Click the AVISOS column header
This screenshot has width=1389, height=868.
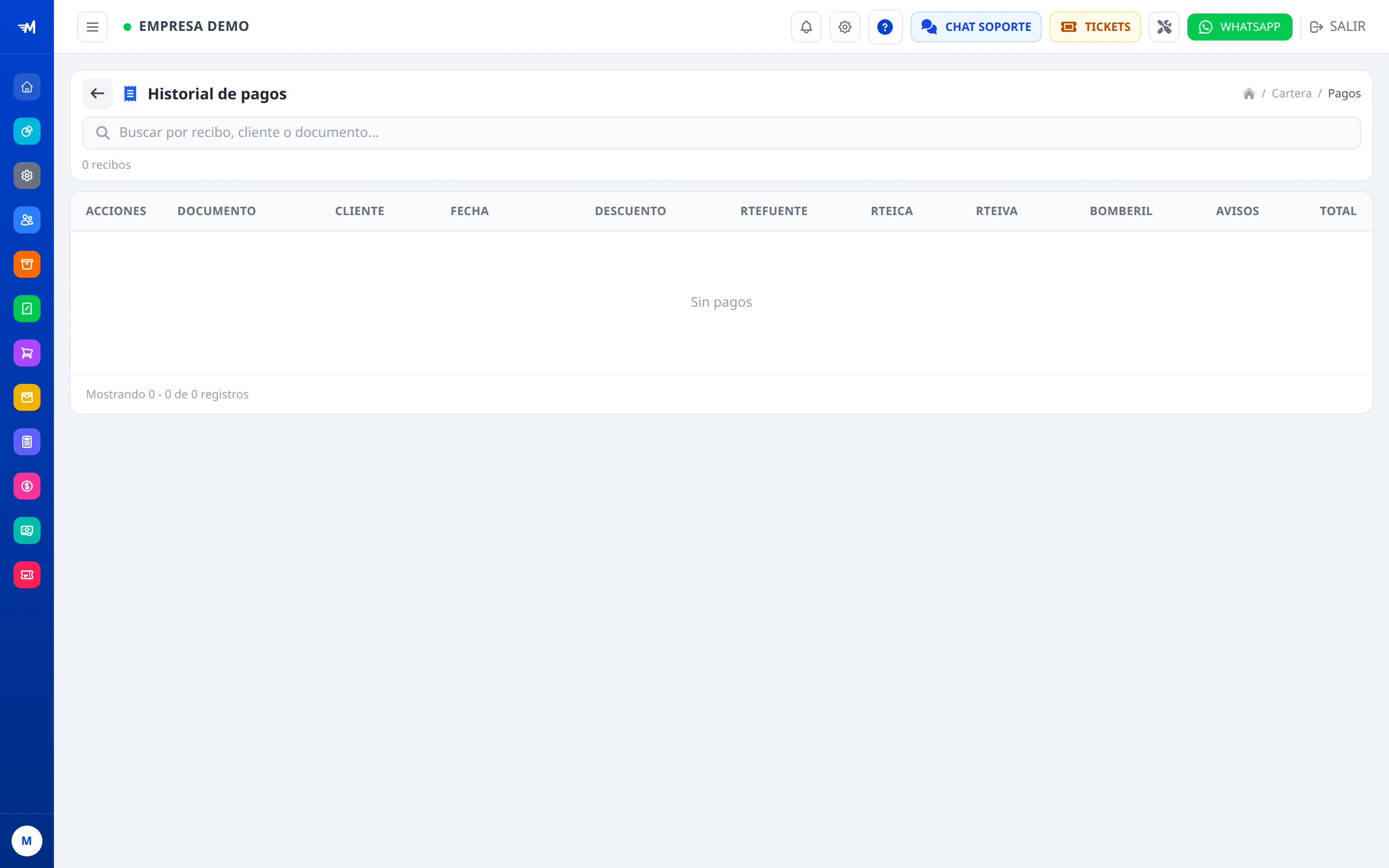pos(1237,211)
